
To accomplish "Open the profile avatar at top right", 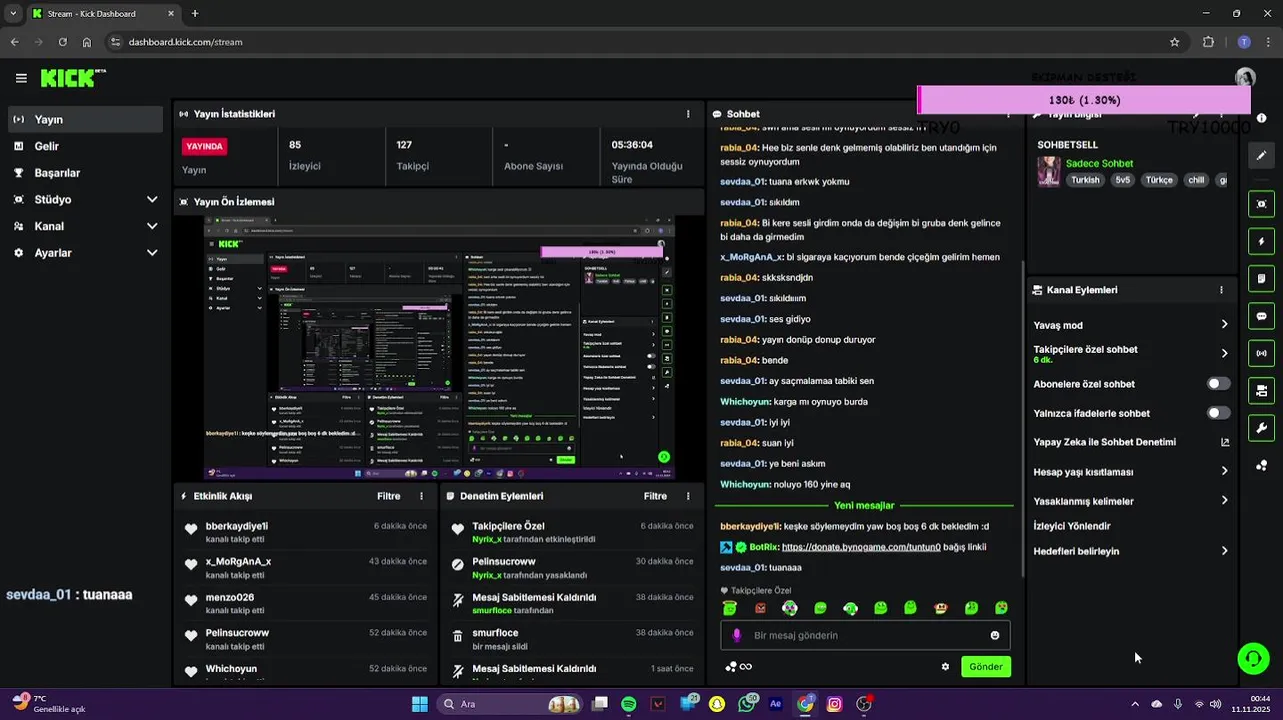I will [x=1245, y=78].
